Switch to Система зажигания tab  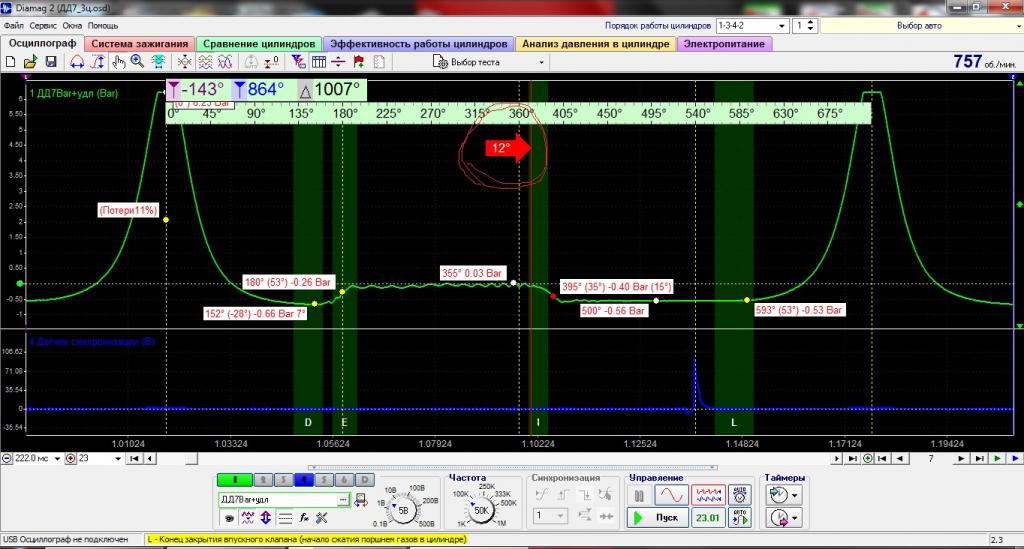coord(139,44)
